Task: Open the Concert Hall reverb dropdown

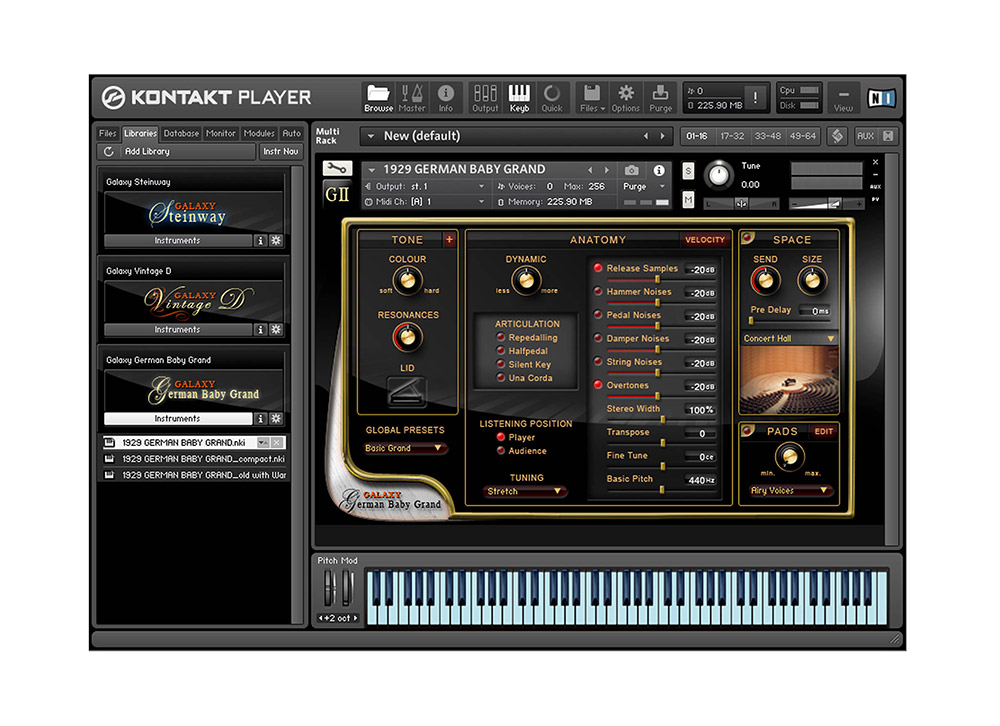Action: [x=789, y=338]
